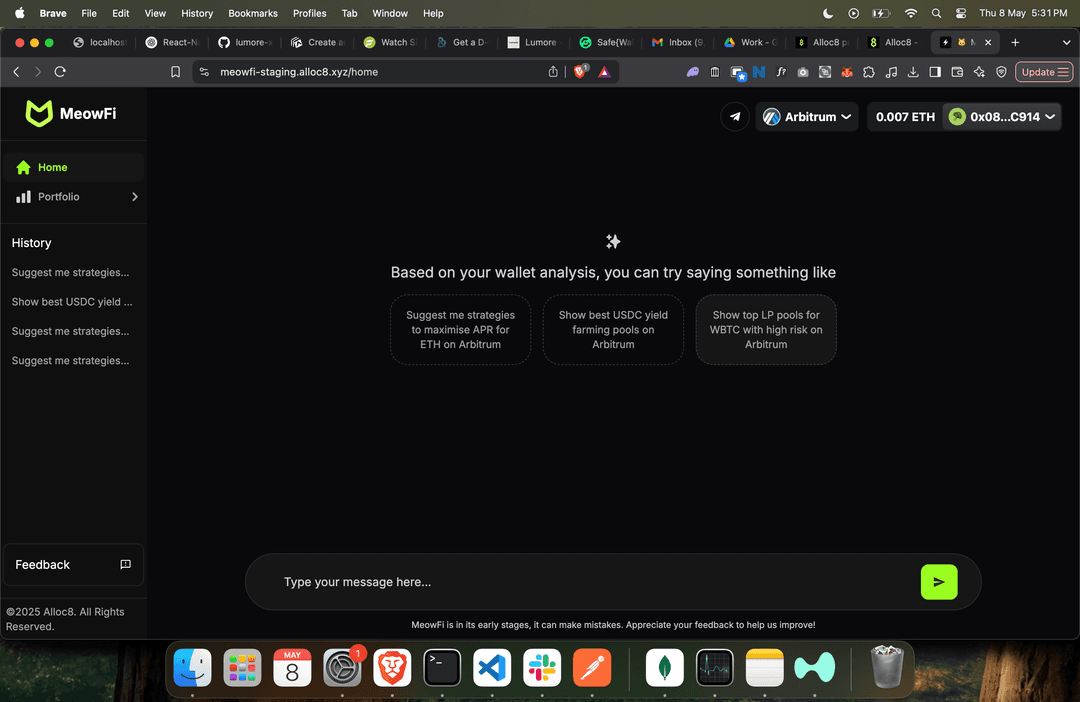This screenshot has height=702, width=1080.
Task: Click the Feedback chat icon
Action: point(125,565)
